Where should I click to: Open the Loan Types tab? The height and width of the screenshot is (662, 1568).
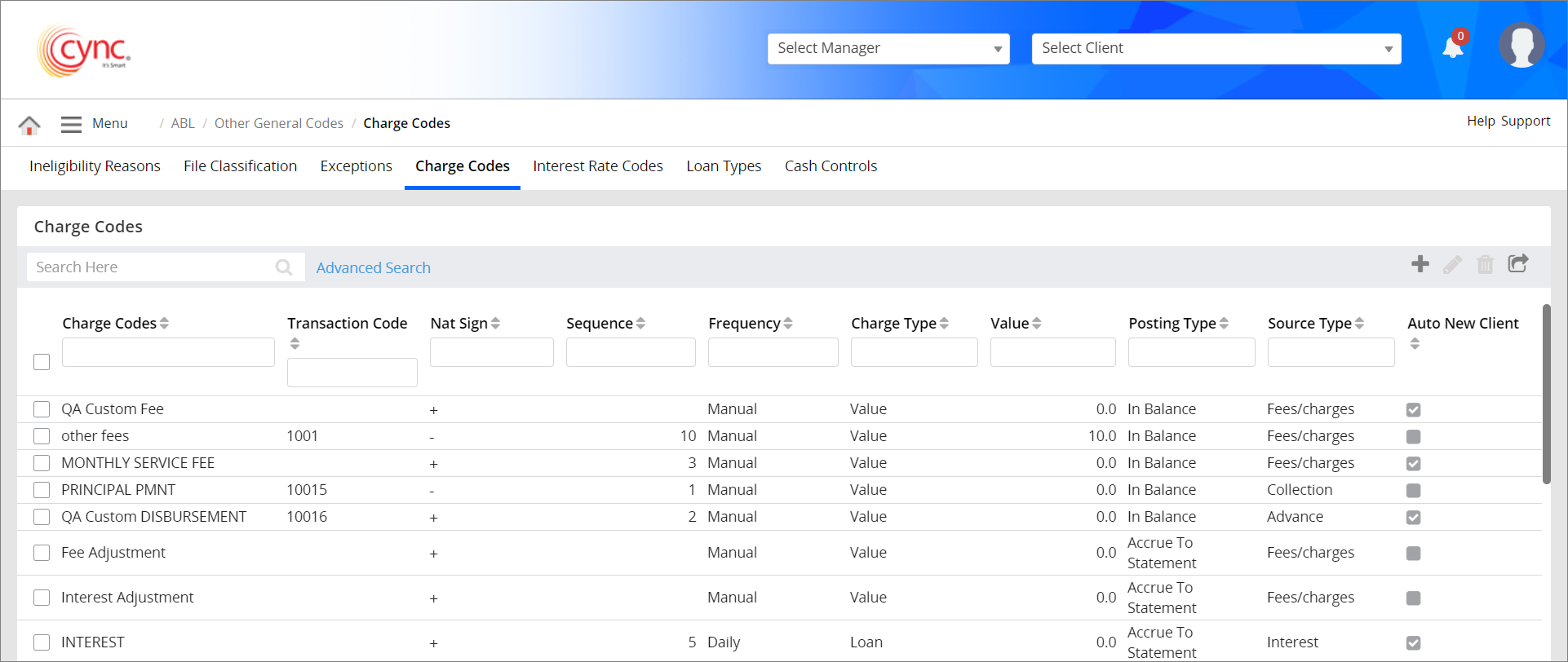click(x=723, y=166)
